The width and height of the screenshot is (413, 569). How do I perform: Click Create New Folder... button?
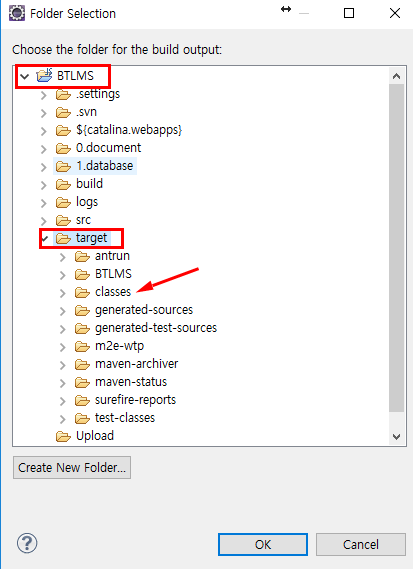(72, 467)
